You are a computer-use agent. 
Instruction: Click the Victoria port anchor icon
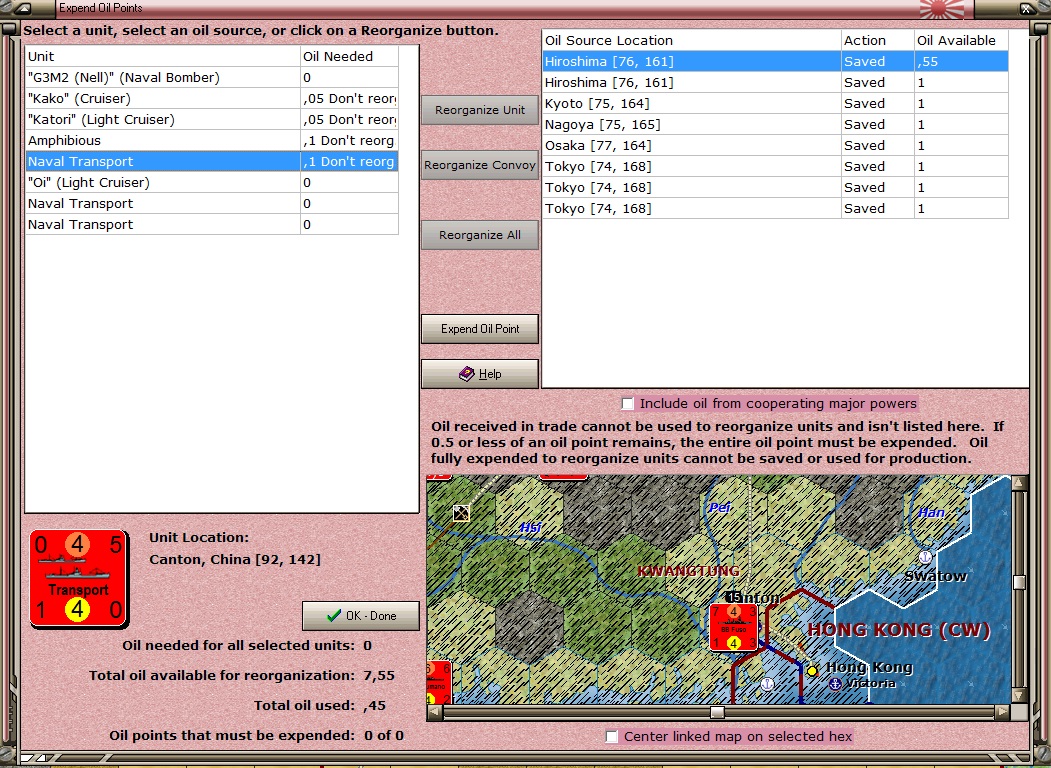835,684
